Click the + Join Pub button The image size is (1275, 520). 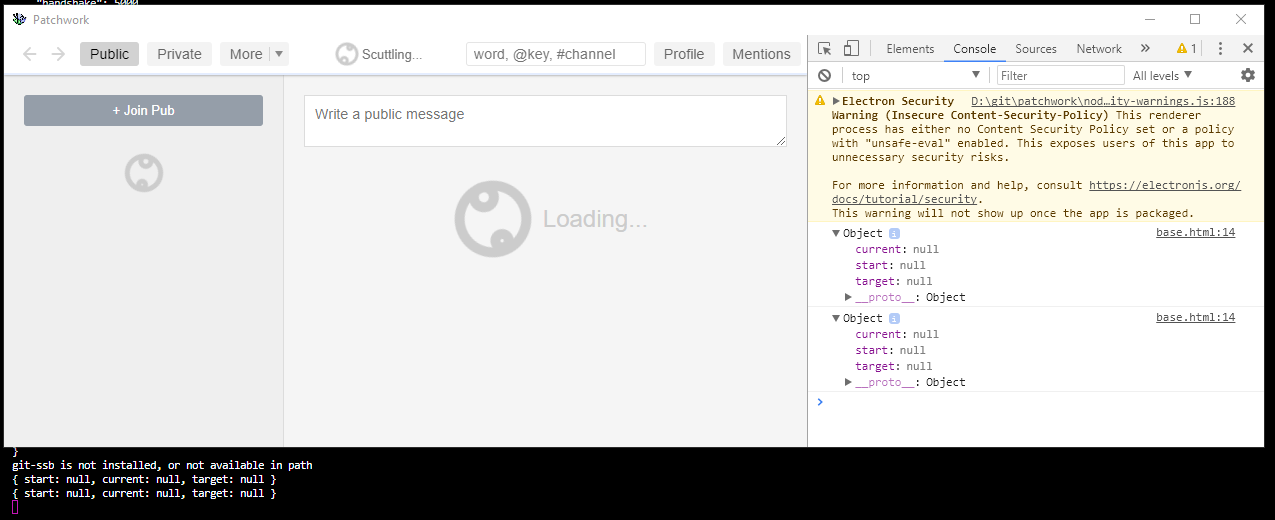click(143, 110)
